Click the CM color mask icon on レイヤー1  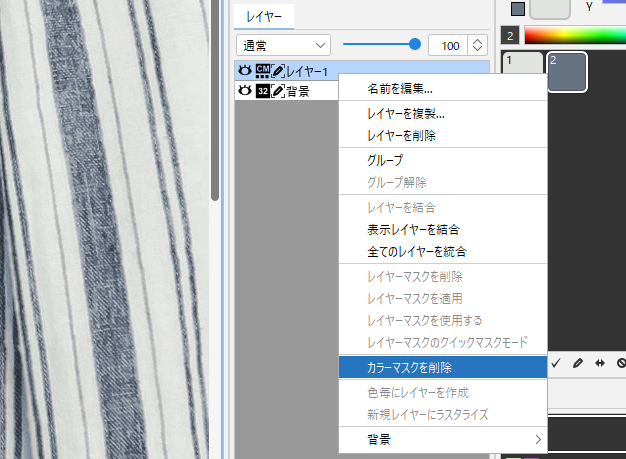[262, 71]
